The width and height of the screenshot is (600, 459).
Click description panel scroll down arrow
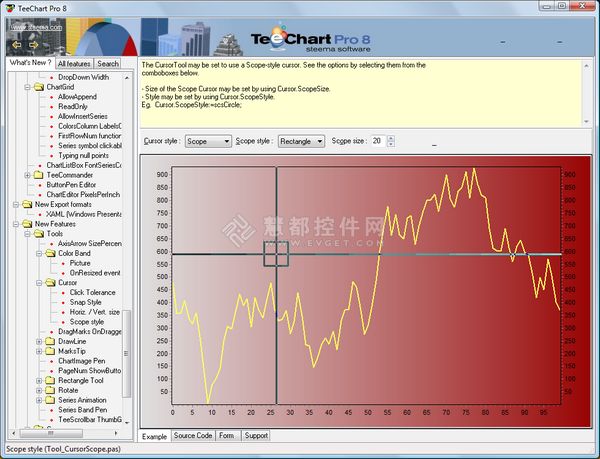587,122
